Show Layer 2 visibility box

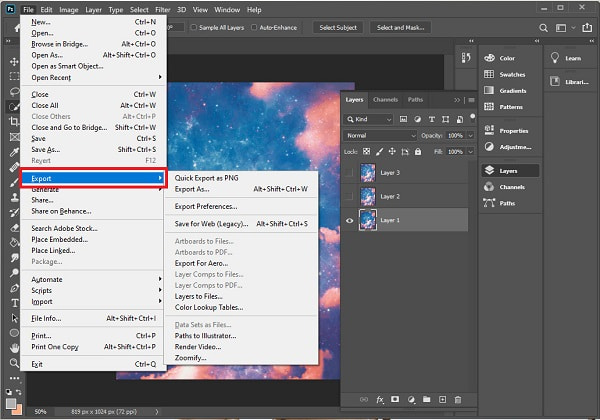(349, 196)
